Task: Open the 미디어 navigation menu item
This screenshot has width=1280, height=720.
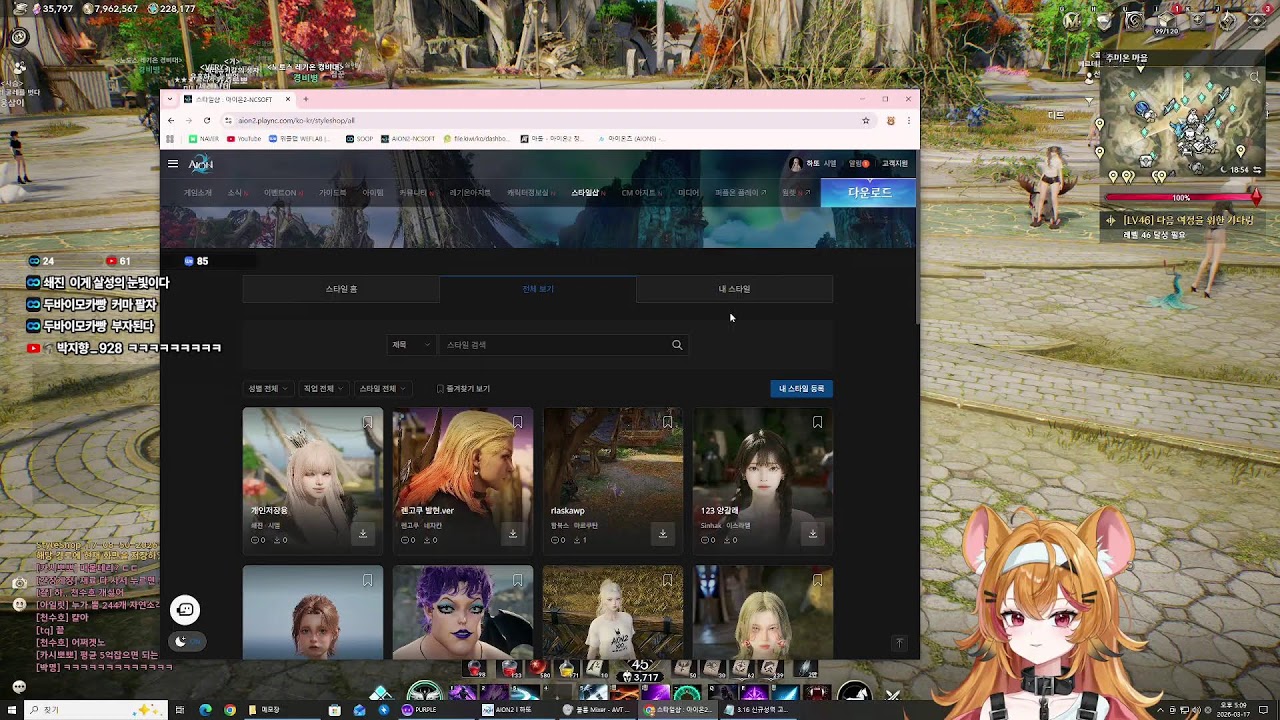Action: (x=688, y=193)
